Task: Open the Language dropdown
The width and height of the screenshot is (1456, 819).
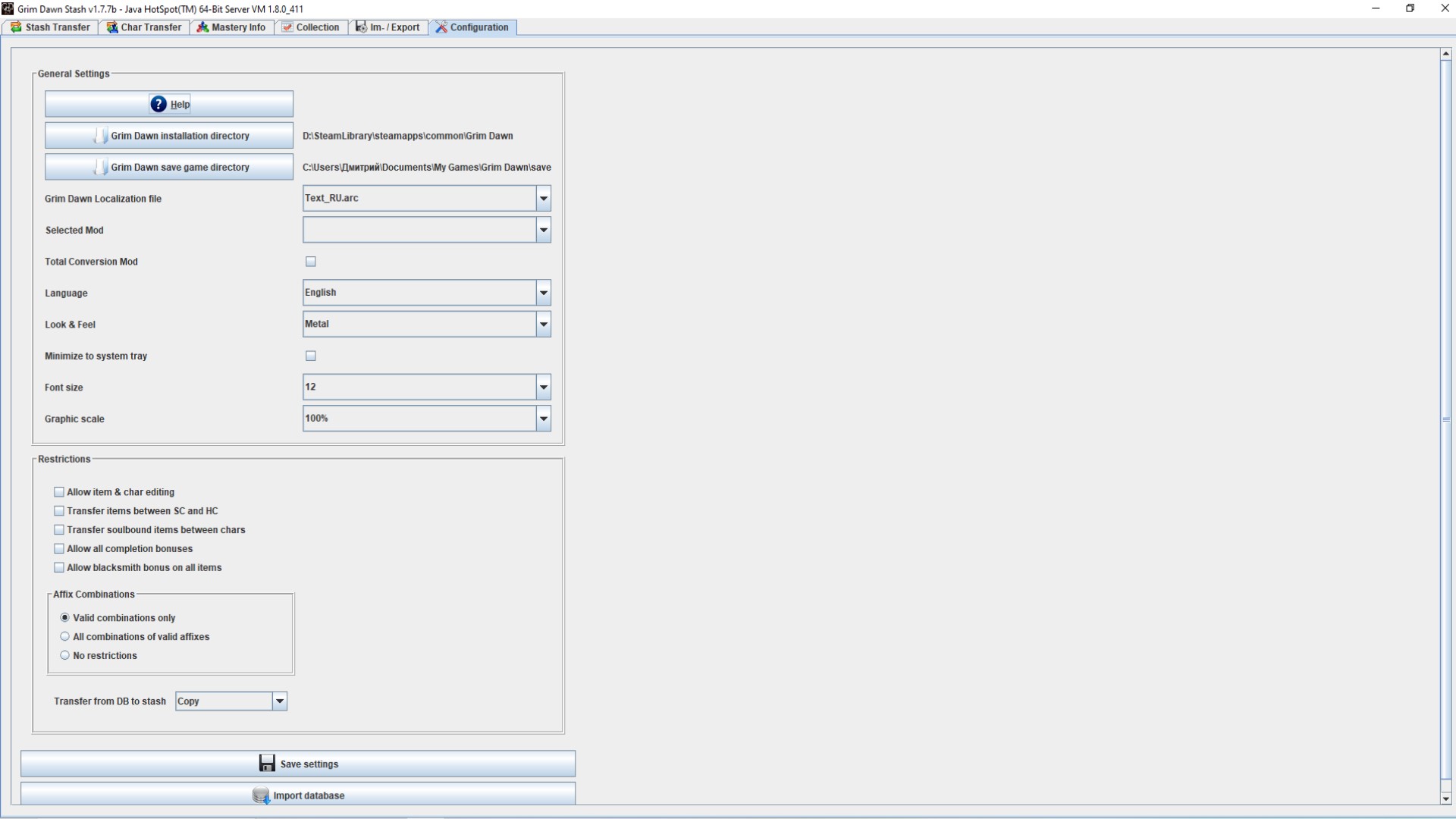Action: point(543,293)
